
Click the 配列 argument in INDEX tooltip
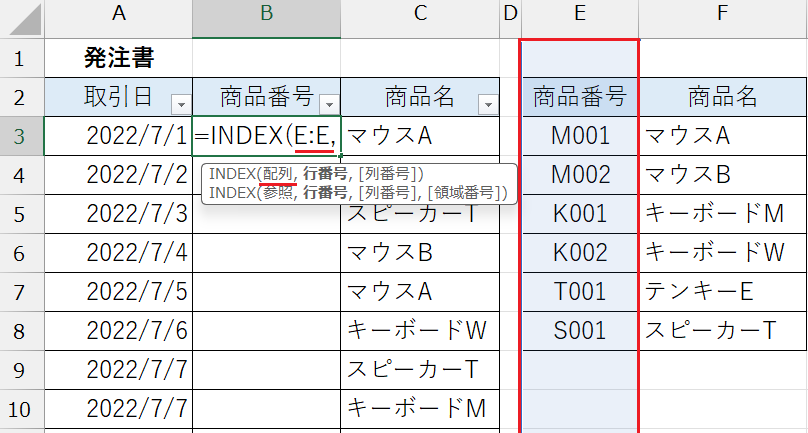pos(267,174)
